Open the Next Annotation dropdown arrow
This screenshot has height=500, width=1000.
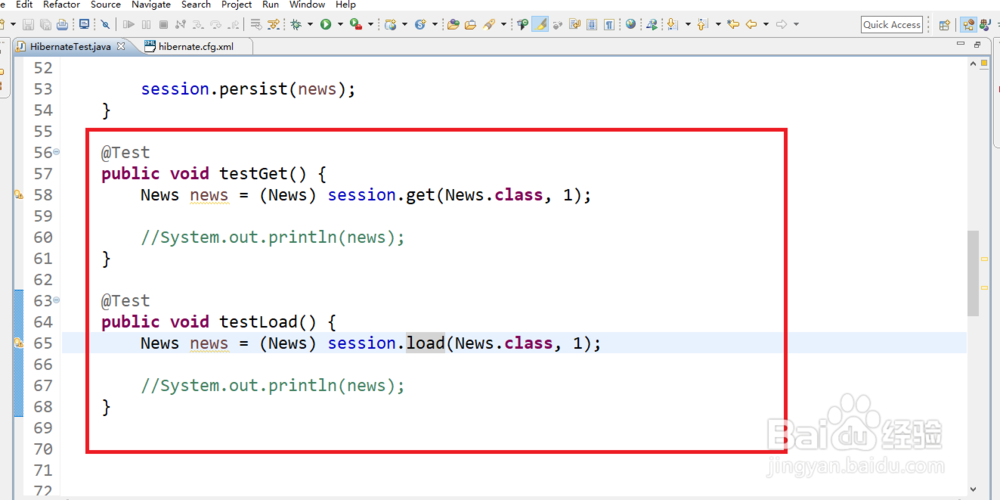(688, 24)
